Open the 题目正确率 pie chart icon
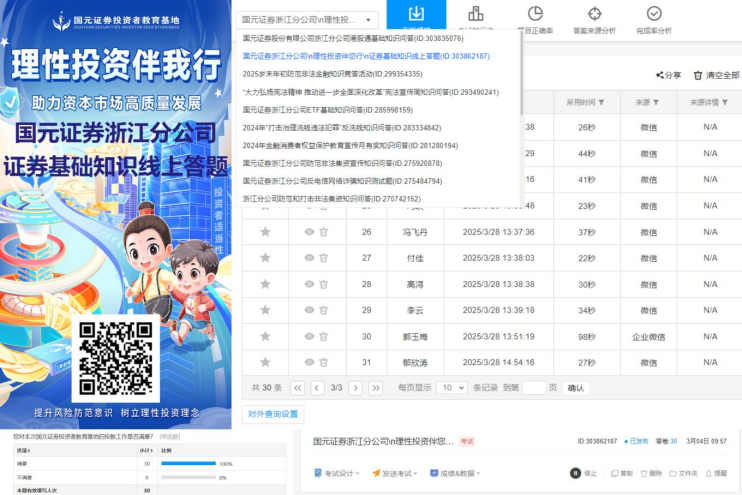The width and height of the screenshot is (742, 495). click(535, 14)
